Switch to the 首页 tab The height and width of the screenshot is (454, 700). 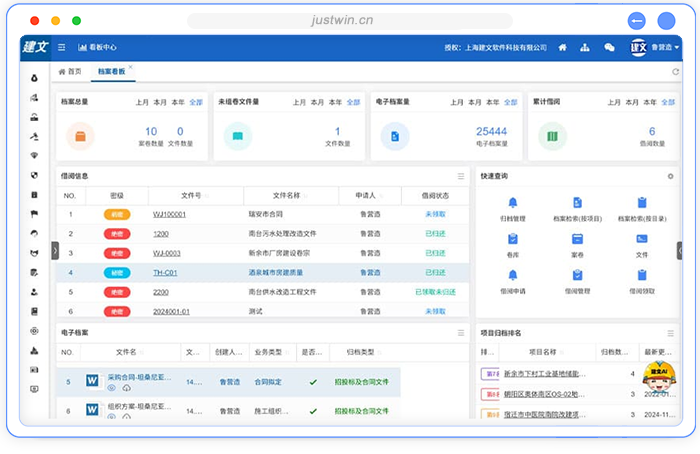[71, 71]
